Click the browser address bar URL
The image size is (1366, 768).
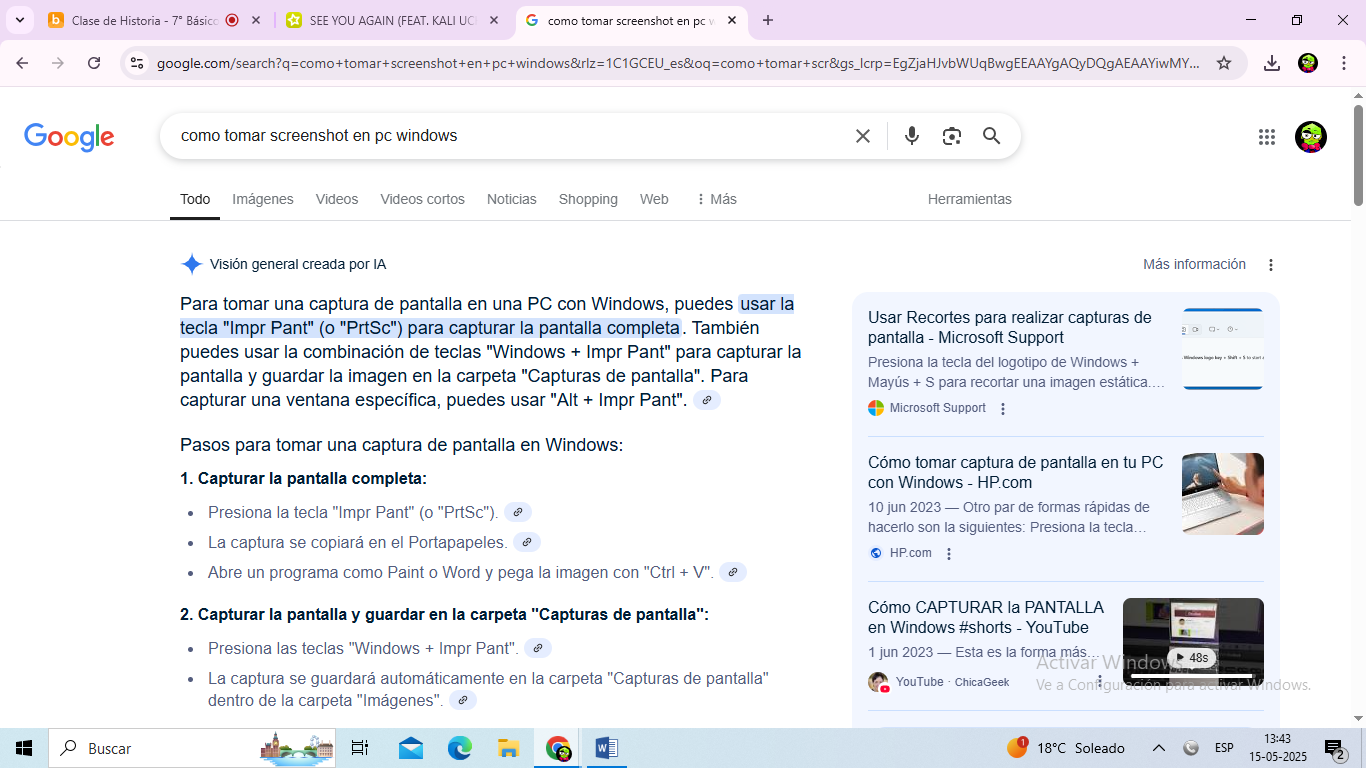click(x=678, y=63)
